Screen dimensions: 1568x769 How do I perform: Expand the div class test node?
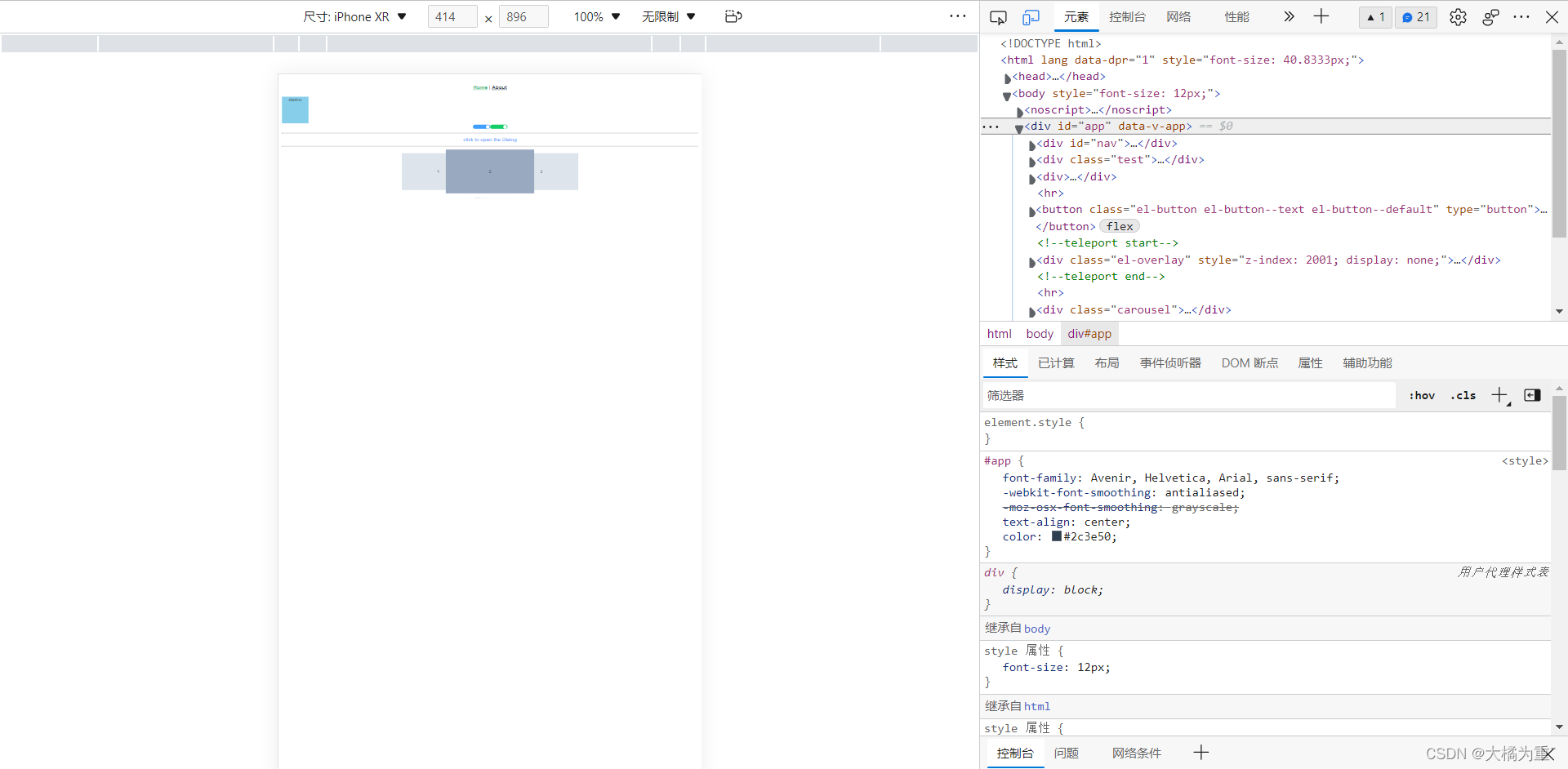click(1032, 162)
